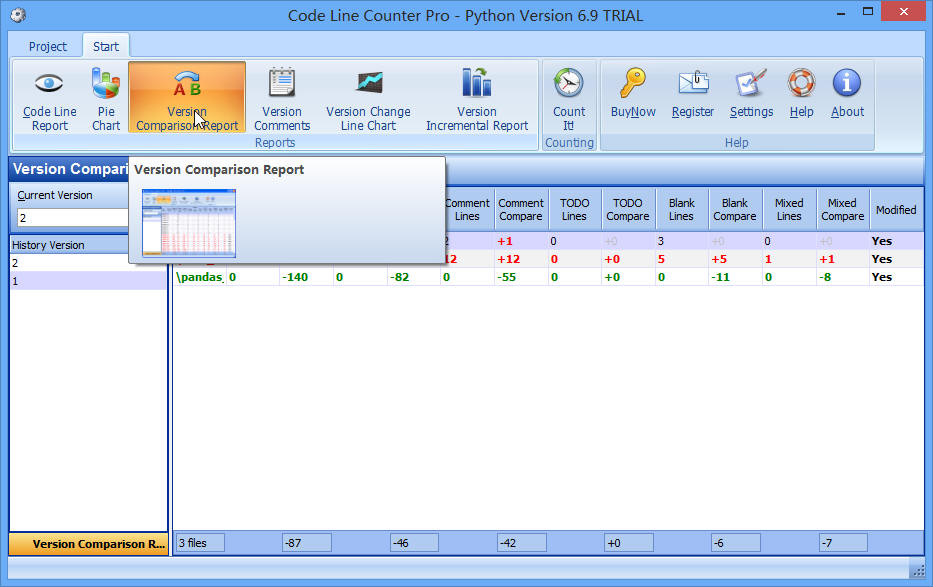
Task: Click the window resize grip corner
Action: [918, 570]
